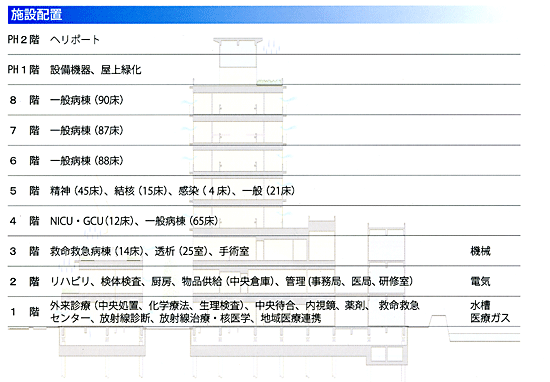Click the 施設配置 header title
This screenshot has width=550, height=382.
pos(36,14)
